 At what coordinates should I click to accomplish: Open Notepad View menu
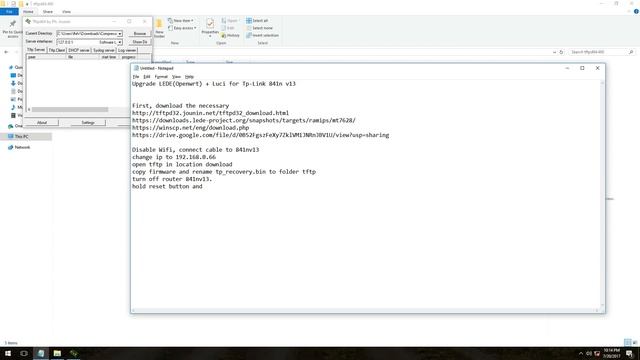[x=176, y=77]
